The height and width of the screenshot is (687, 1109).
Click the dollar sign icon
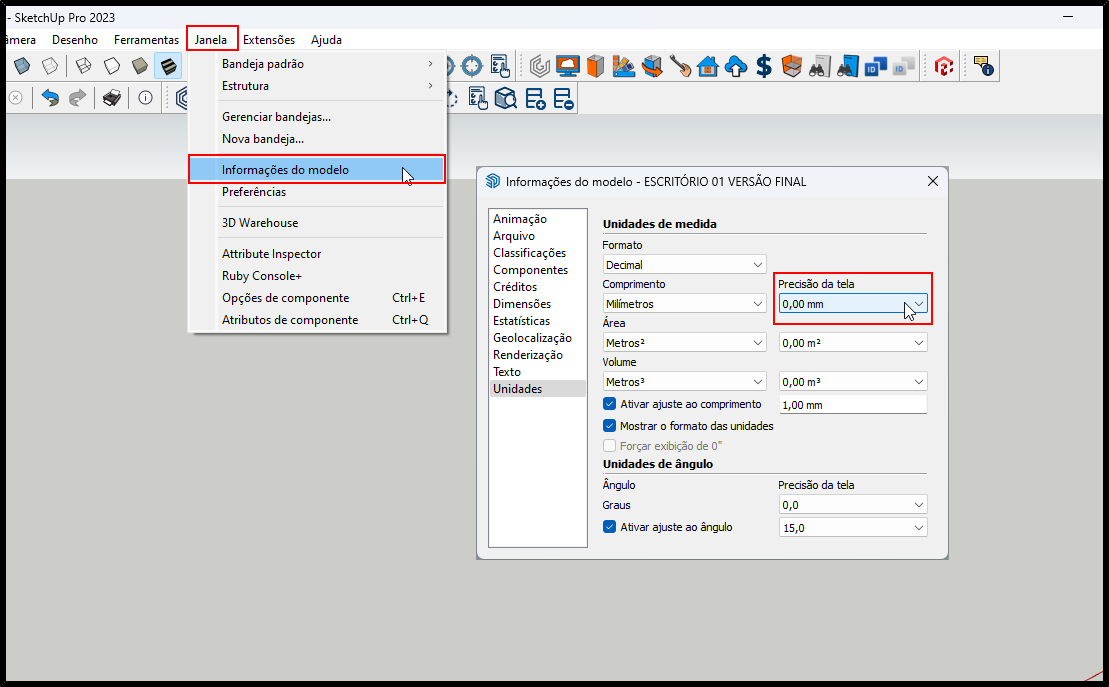[x=764, y=67]
